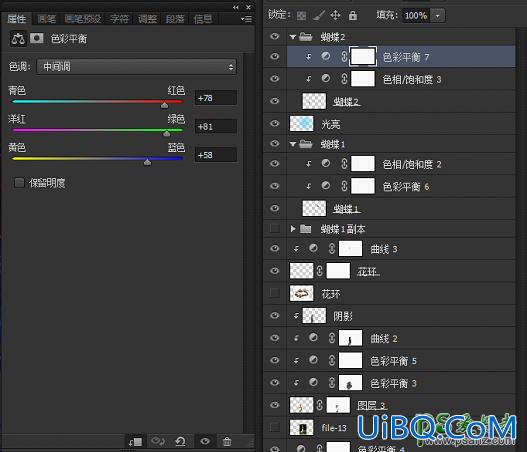Delete this adjustment layer trash icon
This screenshot has height=452, width=527.
pyautogui.click(x=227, y=441)
